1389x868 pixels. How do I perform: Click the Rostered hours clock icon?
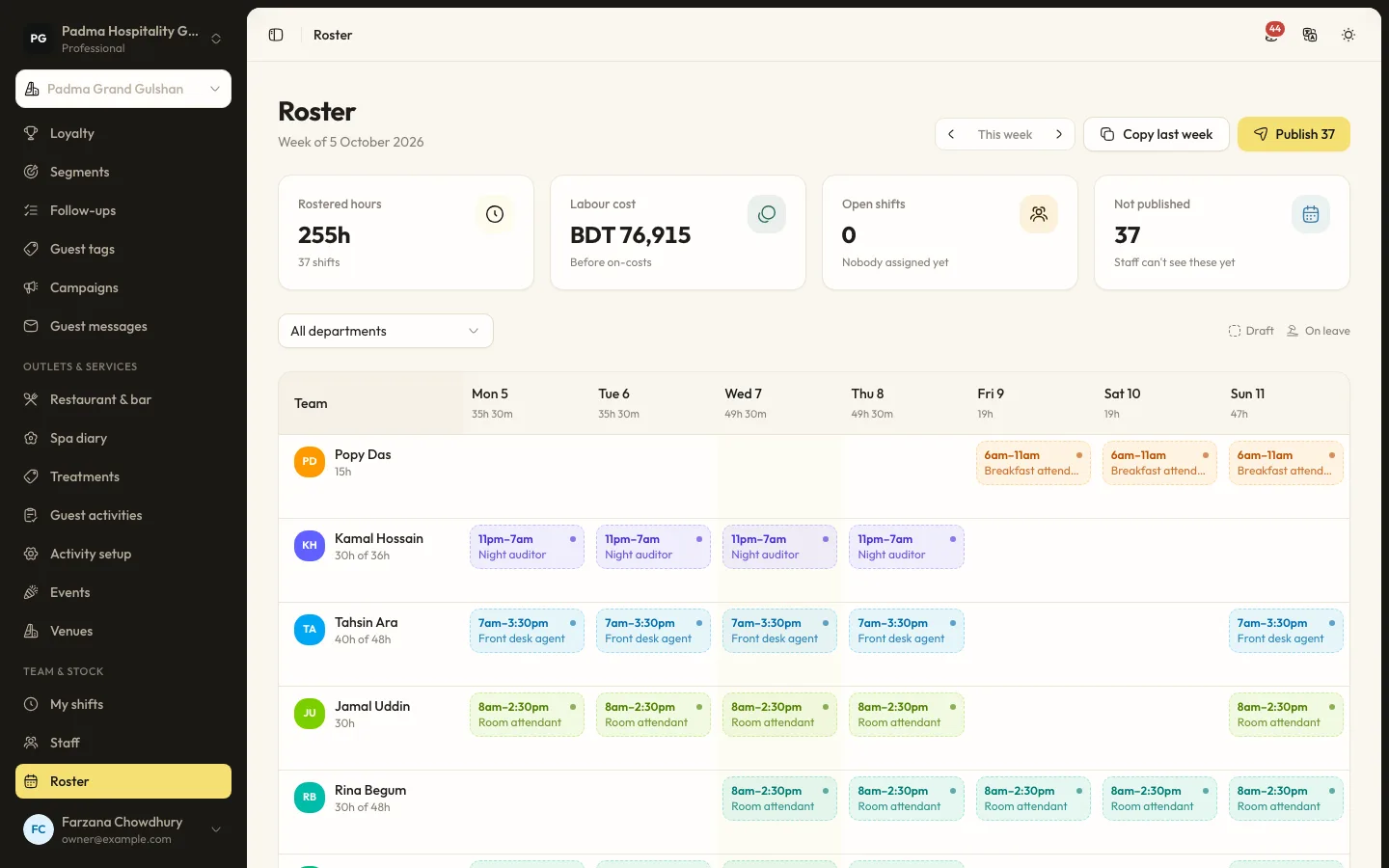pyautogui.click(x=495, y=214)
